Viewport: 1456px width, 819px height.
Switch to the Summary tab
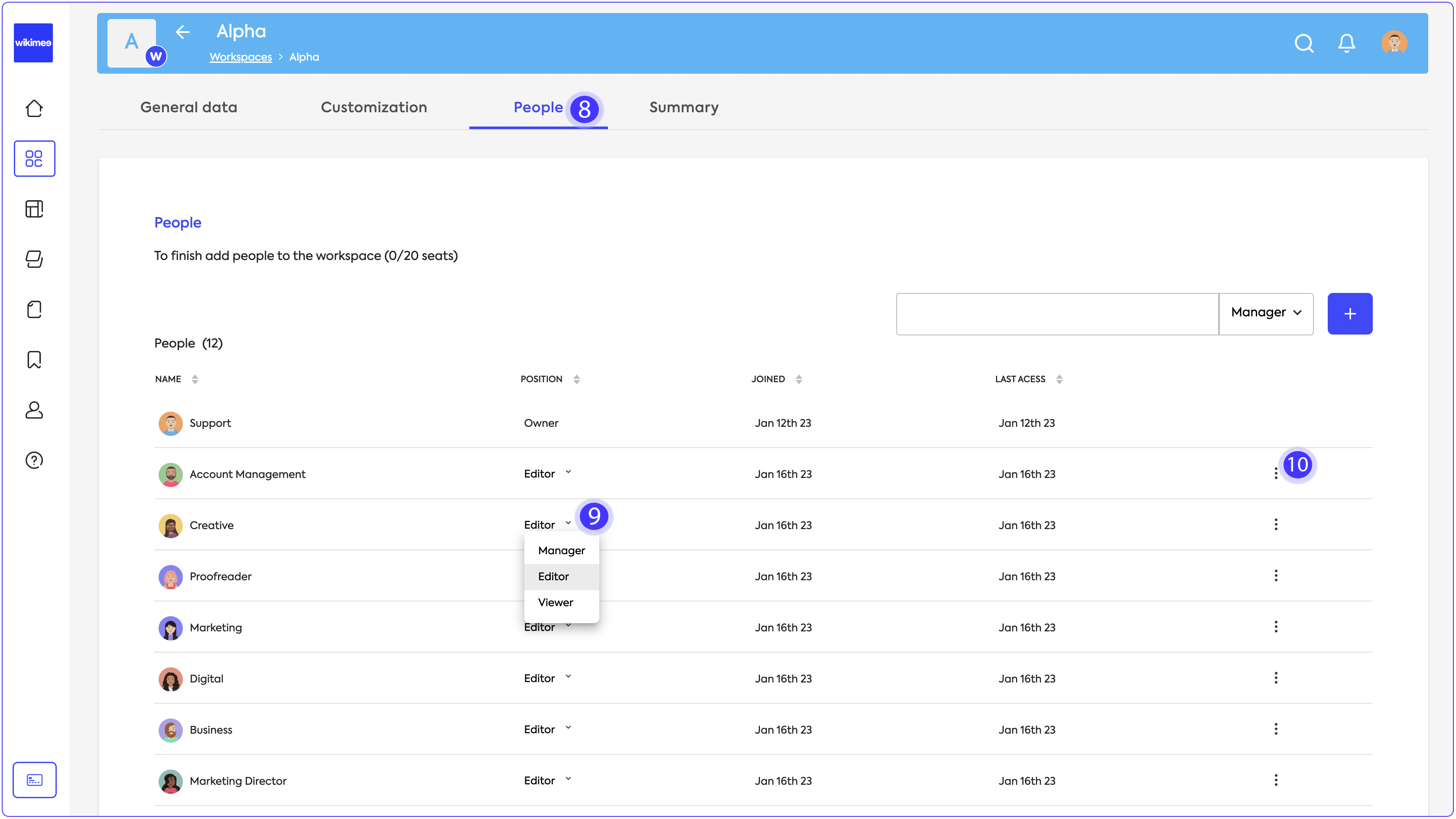tap(683, 107)
